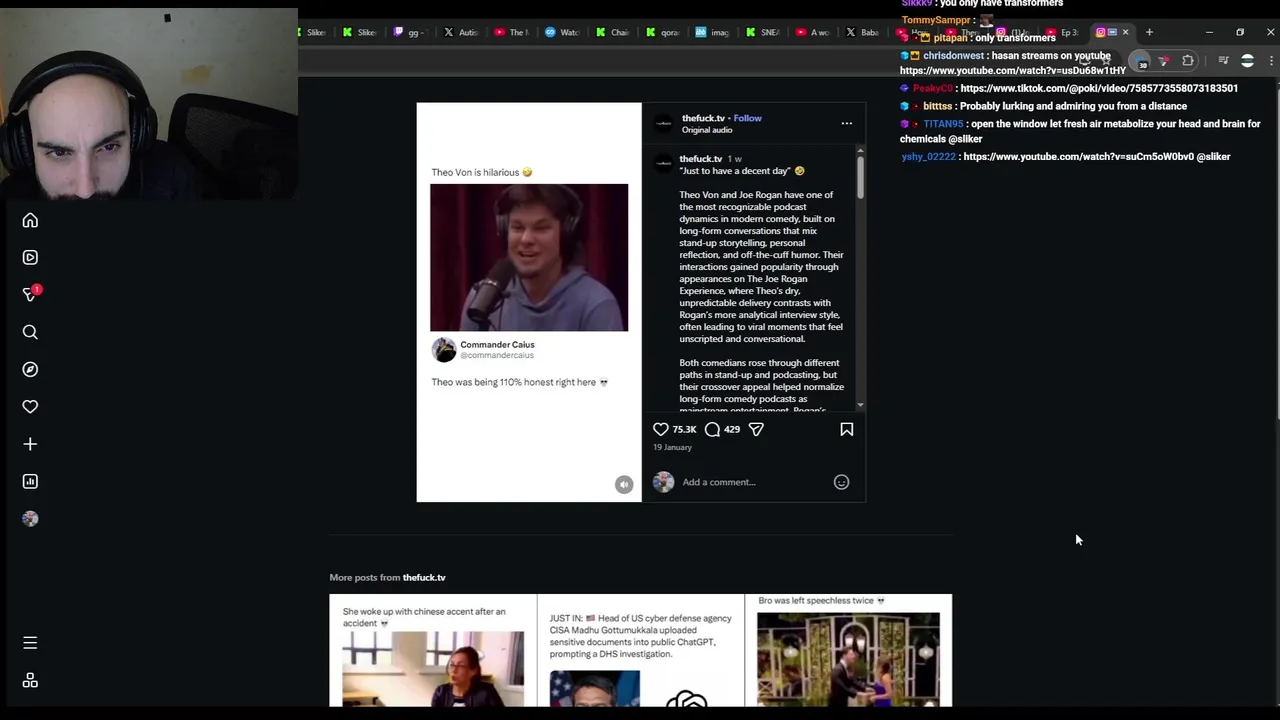
Task: Click Follow next to thefuck.tv
Action: point(747,118)
